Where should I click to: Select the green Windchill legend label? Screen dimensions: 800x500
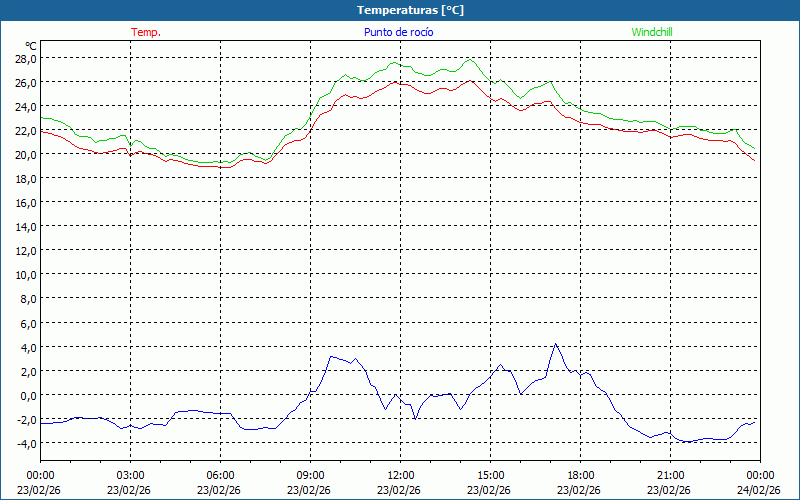652,32
